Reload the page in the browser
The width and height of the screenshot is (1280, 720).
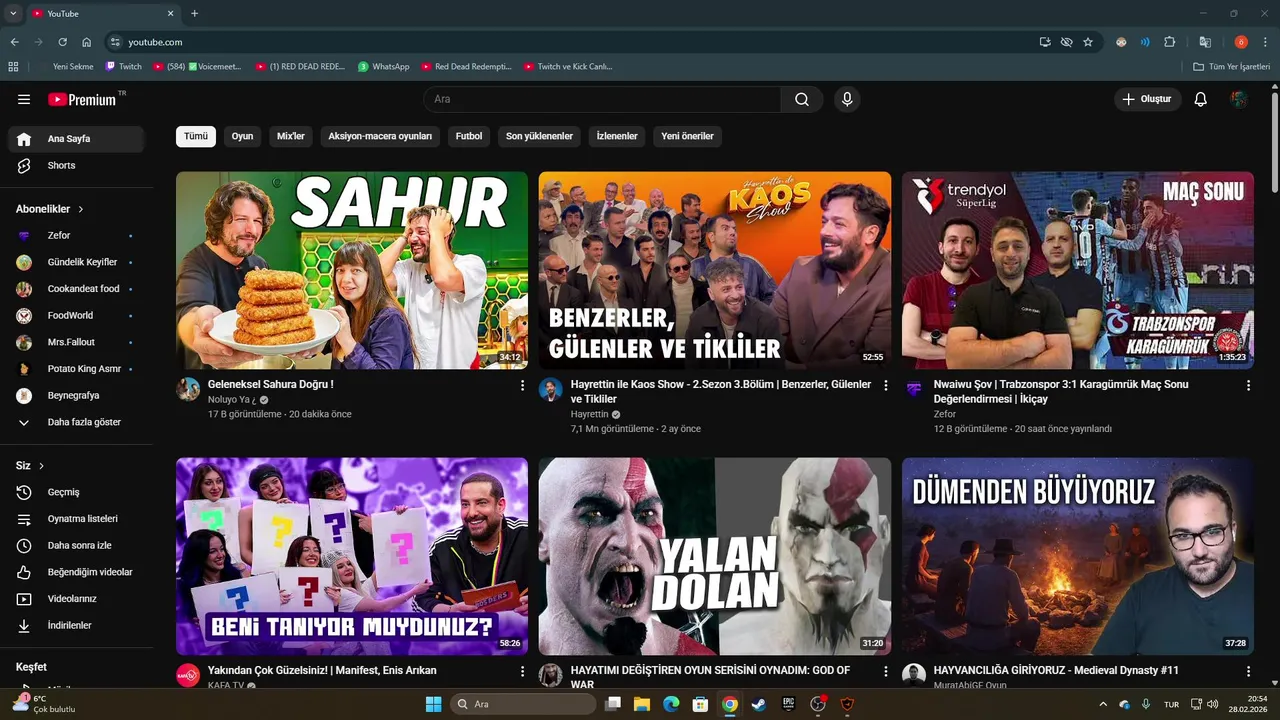point(62,42)
